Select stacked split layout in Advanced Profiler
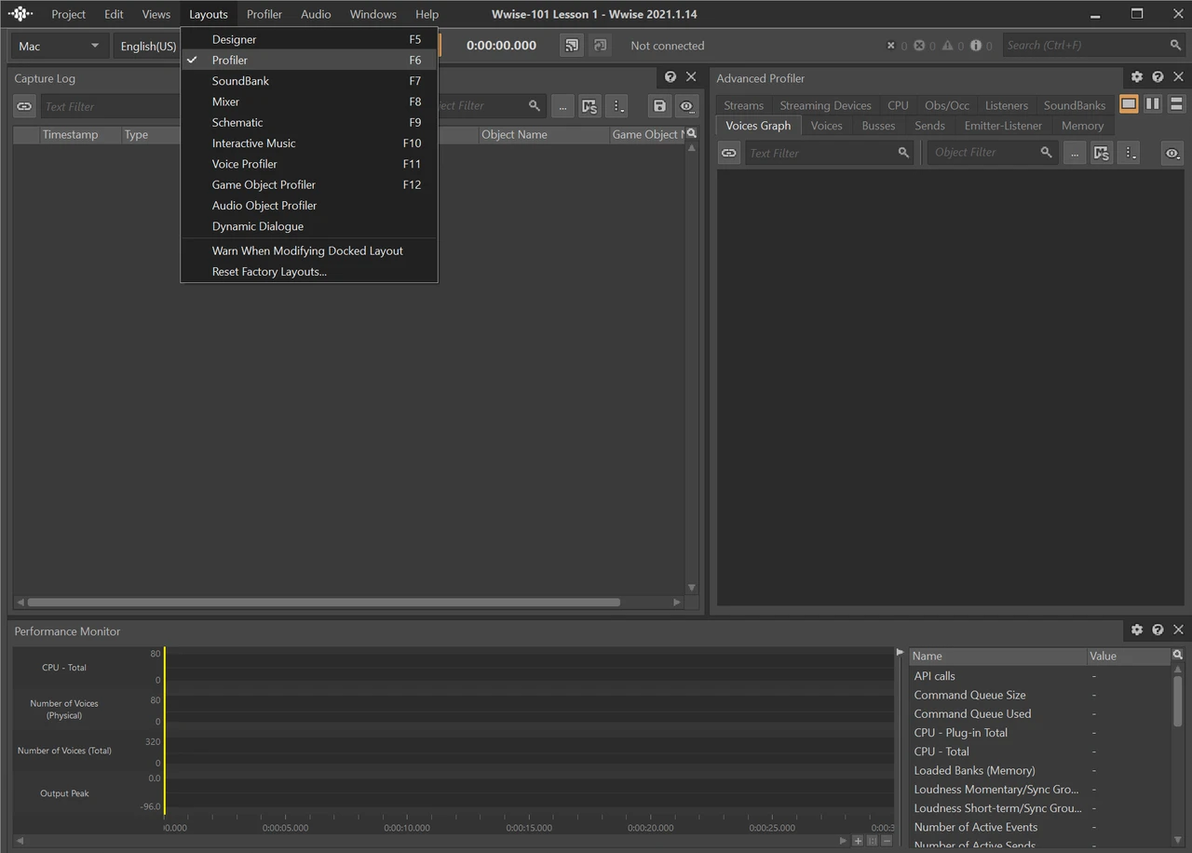Viewport: 1192px width, 853px height. click(1176, 104)
